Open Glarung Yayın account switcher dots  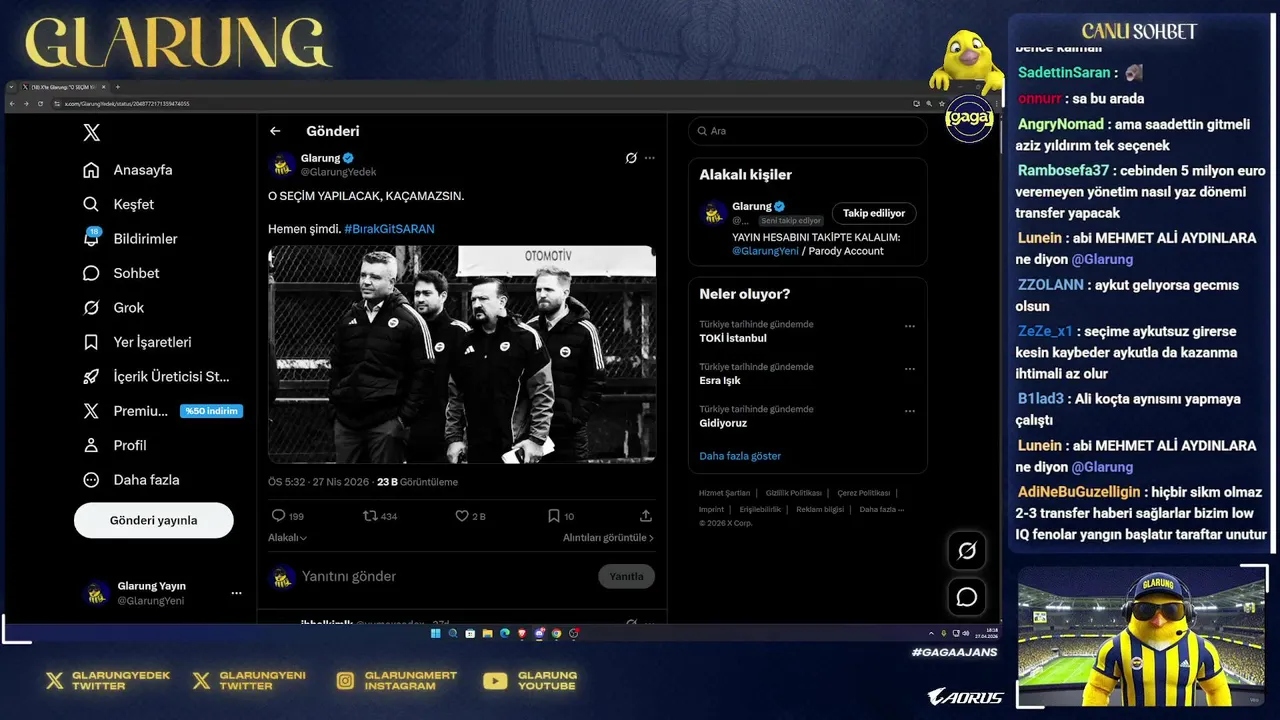point(236,593)
